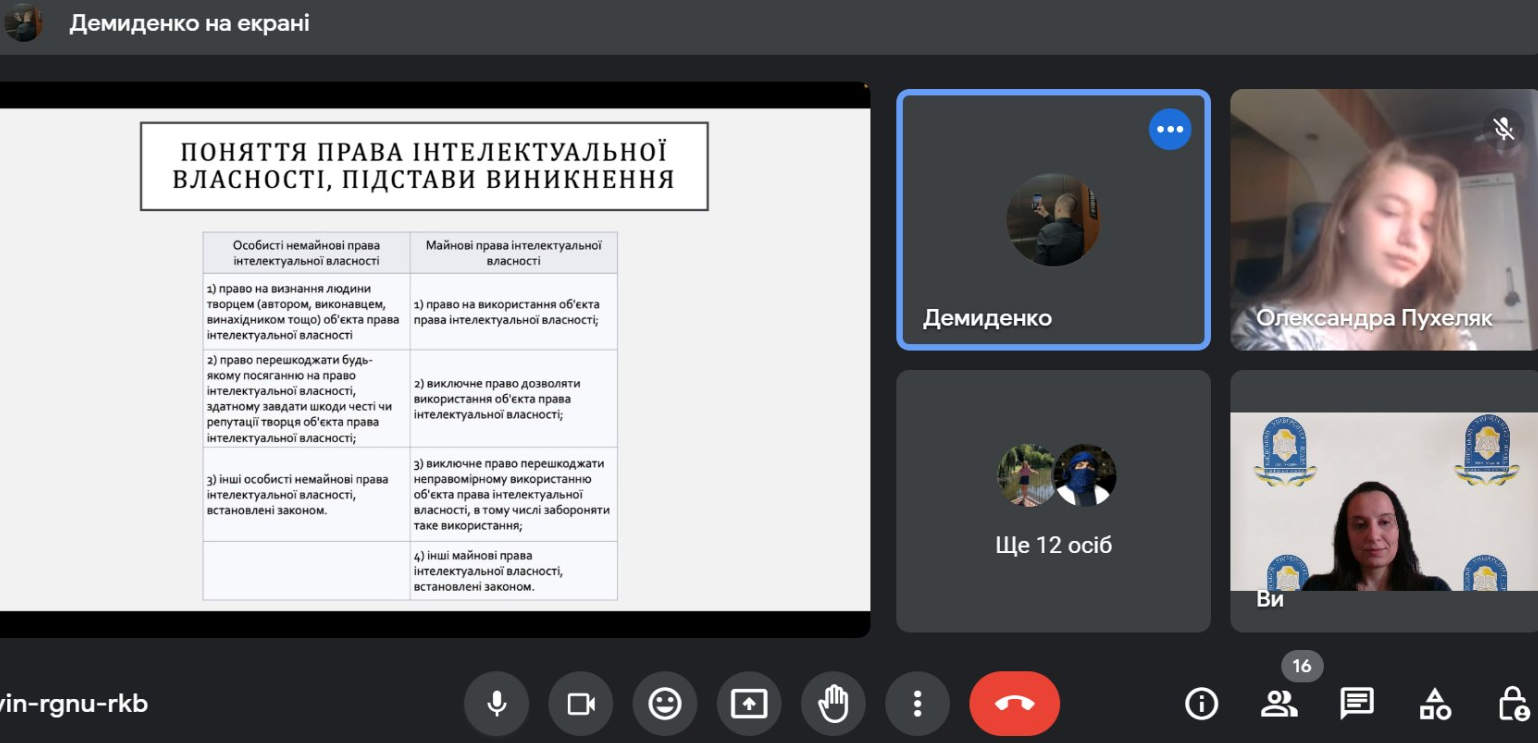Open options on Демиденко's tile
Viewport: 1538px width, 743px height.
1169,129
